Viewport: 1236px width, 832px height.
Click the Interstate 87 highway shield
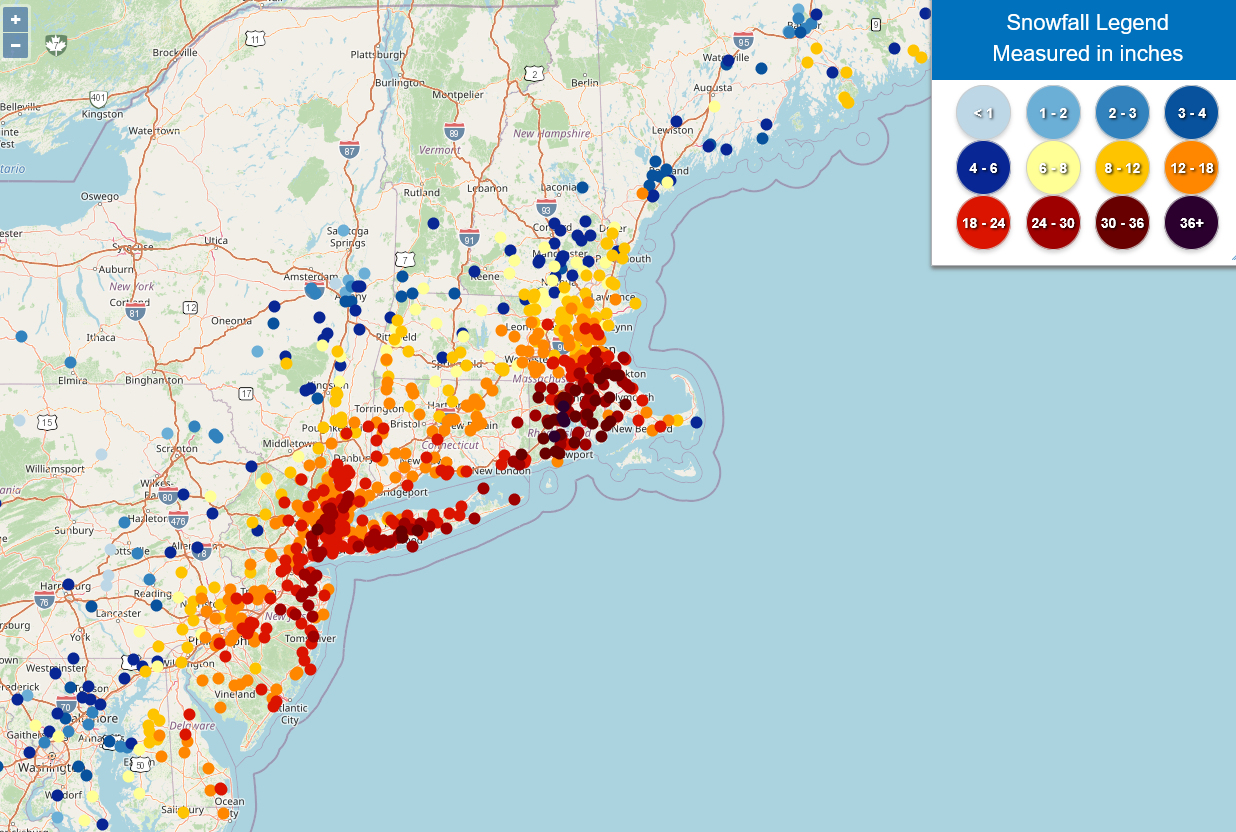[348, 150]
